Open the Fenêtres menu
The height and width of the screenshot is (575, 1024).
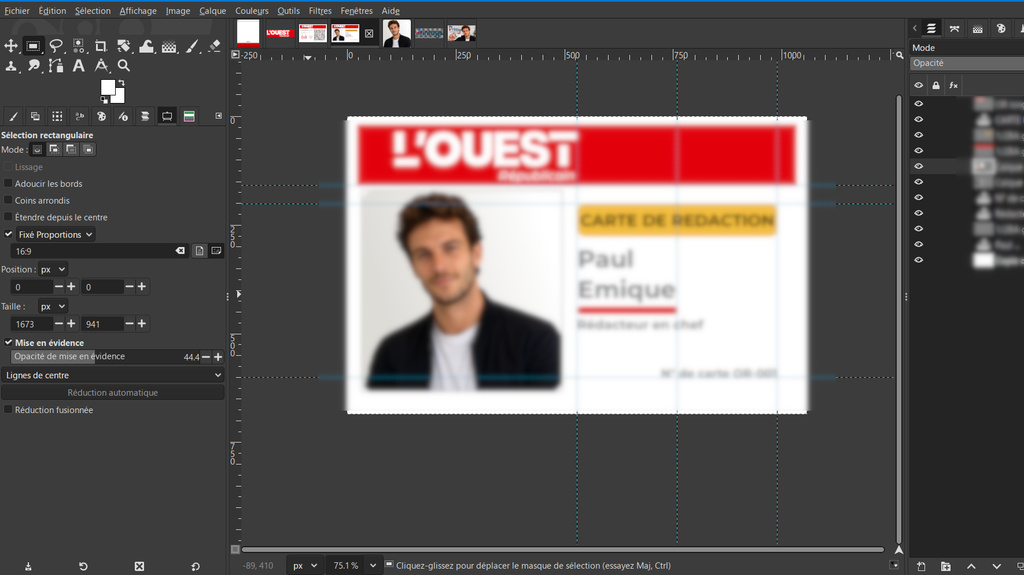click(x=356, y=10)
